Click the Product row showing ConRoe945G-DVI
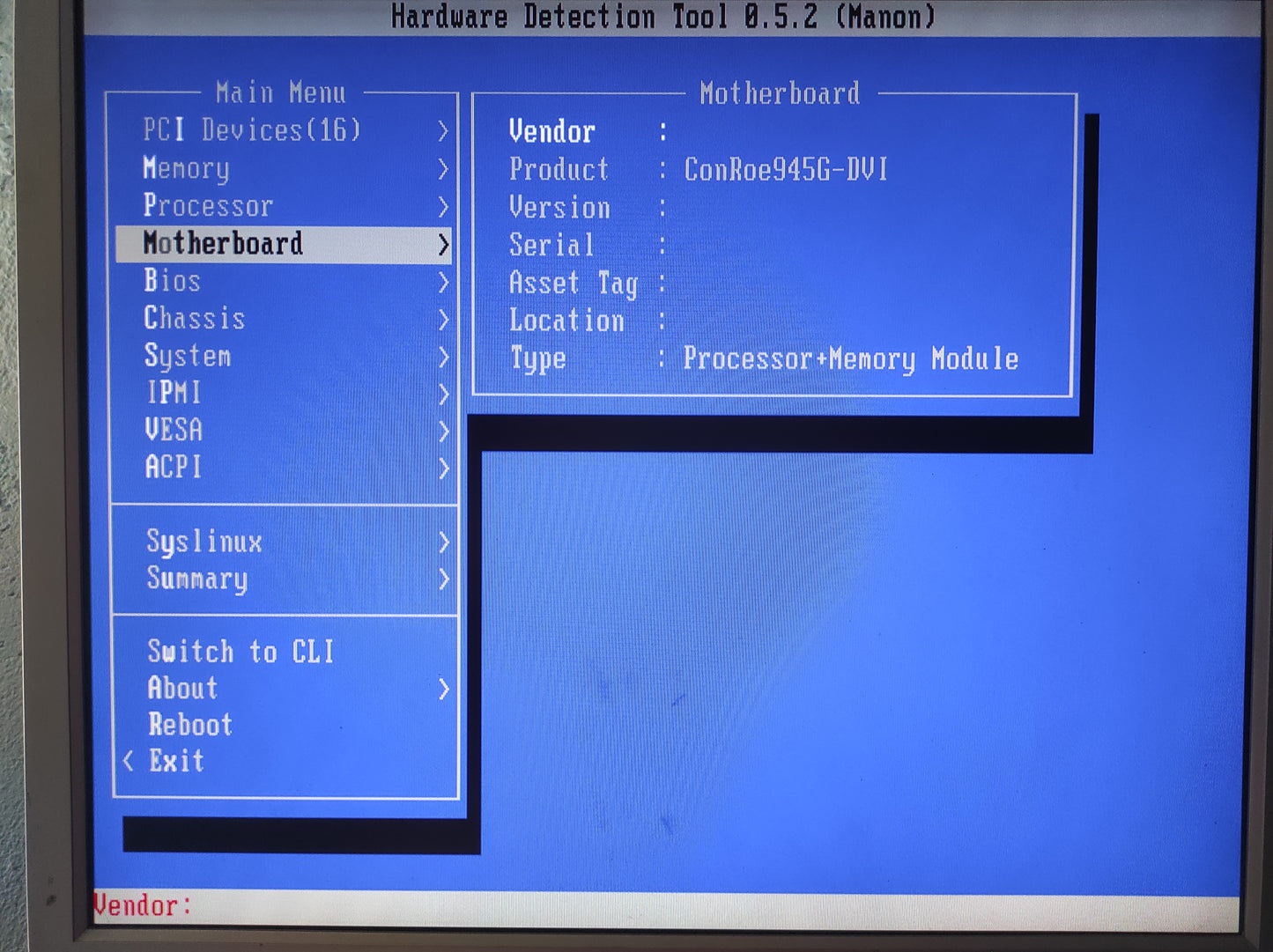Image resolution: width=1273 pixels, height=952 pixels. (x=785, y=169)
